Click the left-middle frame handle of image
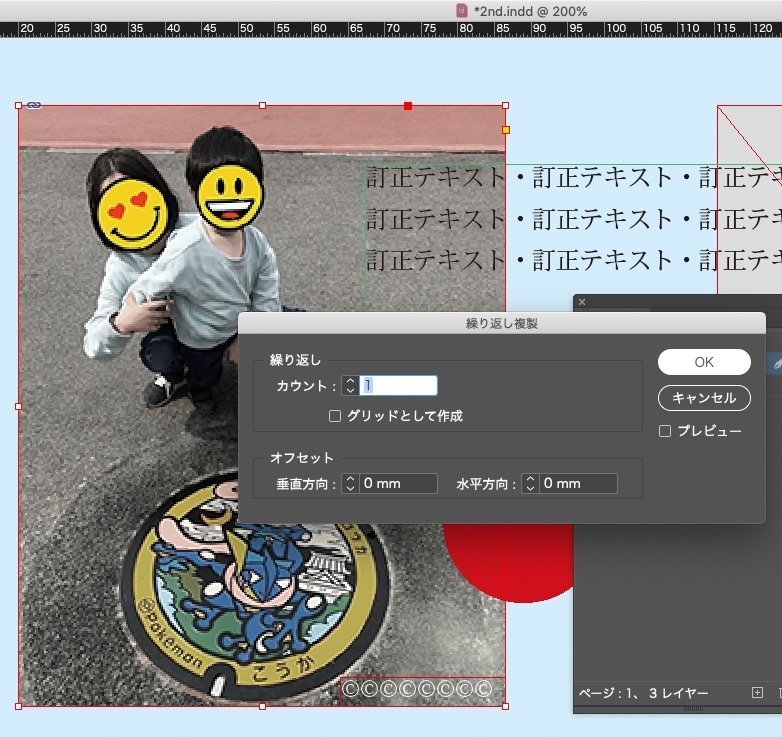The height and width of the screenshot is (737, 782). (18, 406)
